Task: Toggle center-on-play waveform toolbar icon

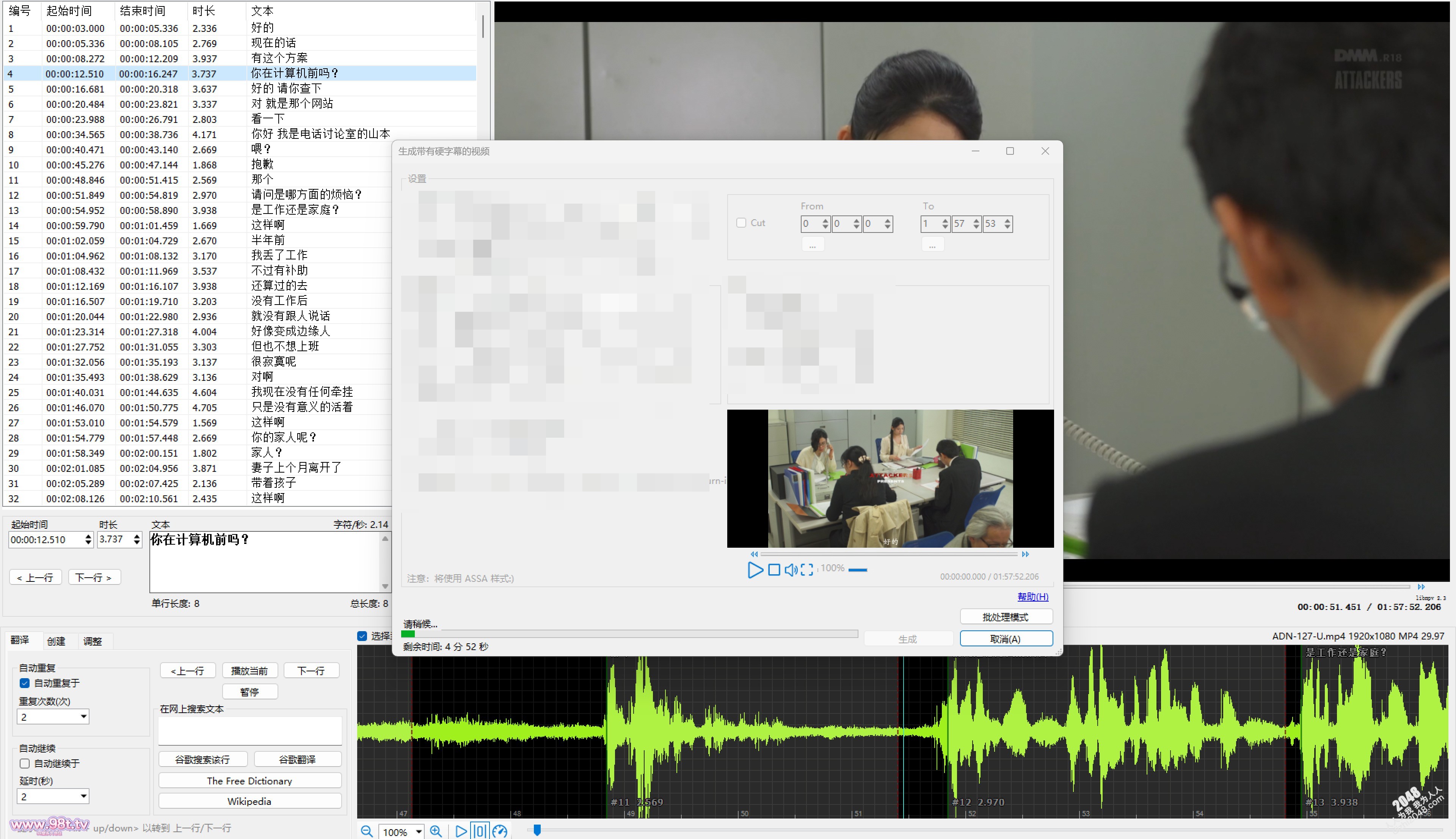Action: coord(480,831)
